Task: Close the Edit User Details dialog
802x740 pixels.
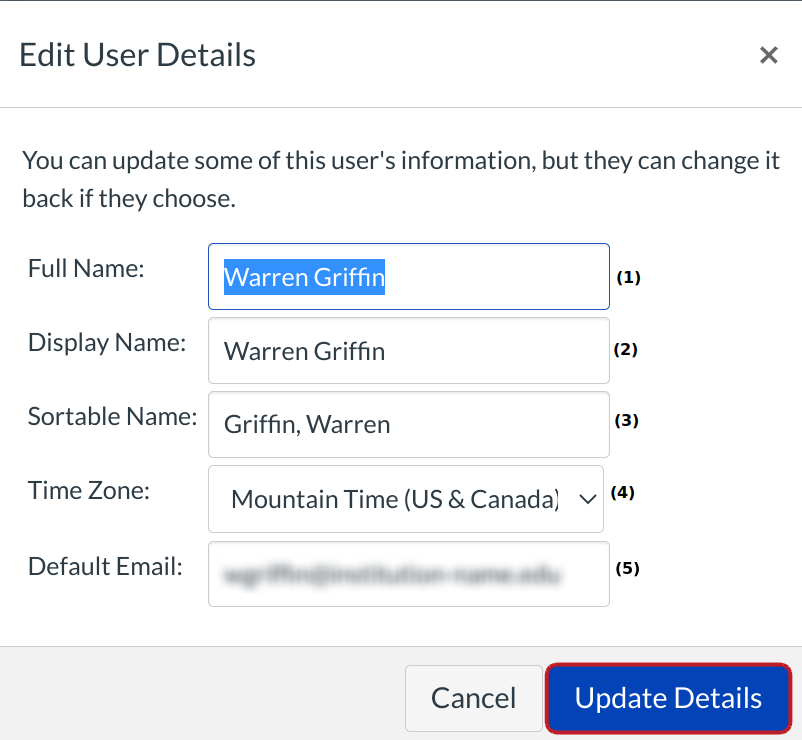Action: coord(768,55)
